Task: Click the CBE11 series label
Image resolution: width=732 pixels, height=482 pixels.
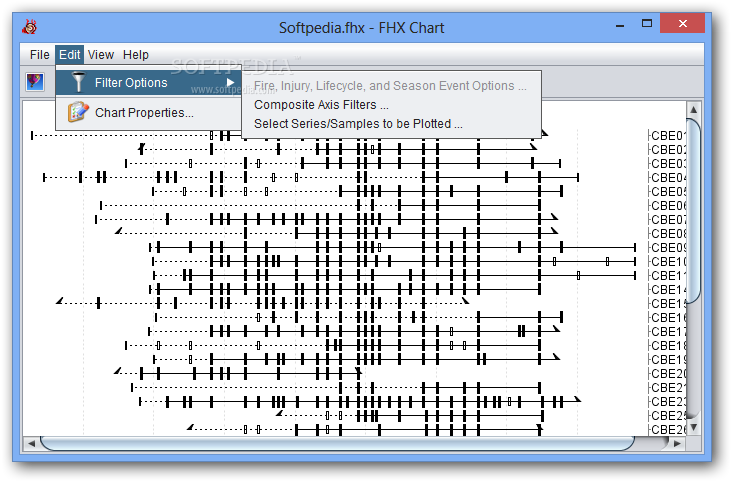Action: 668,276
